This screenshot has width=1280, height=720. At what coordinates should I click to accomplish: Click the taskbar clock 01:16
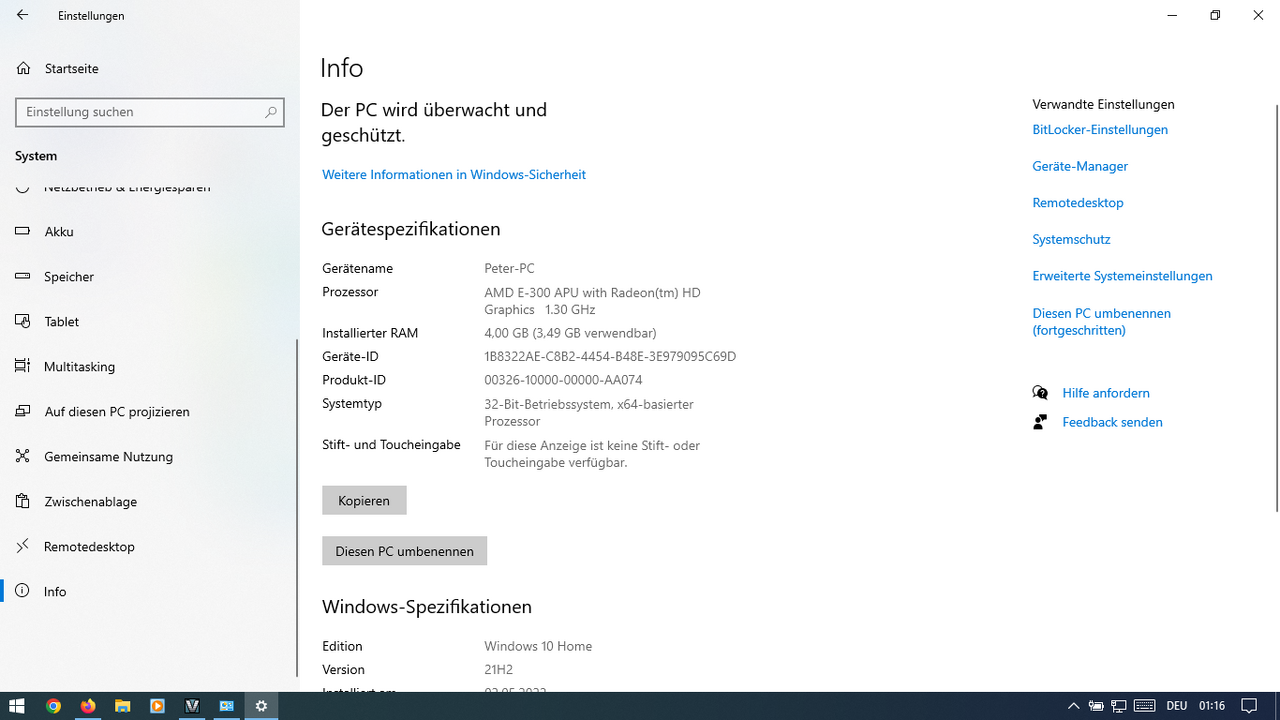[1212, 706]
